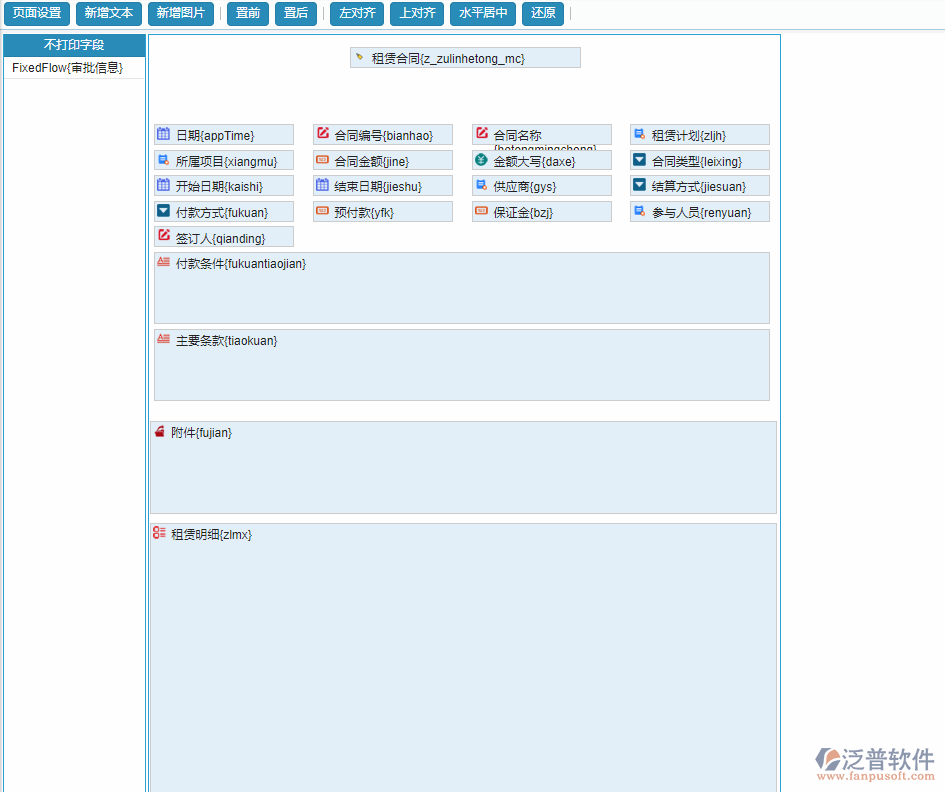945x792 pixels.
Task: Select the 所属项目{xiangmu} field label
Action: coord(227,162)
